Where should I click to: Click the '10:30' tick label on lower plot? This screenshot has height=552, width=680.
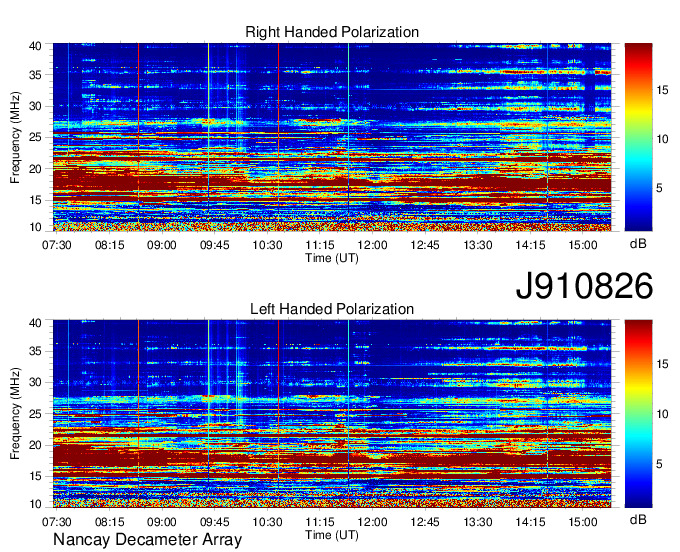click(x=267, y=522)
